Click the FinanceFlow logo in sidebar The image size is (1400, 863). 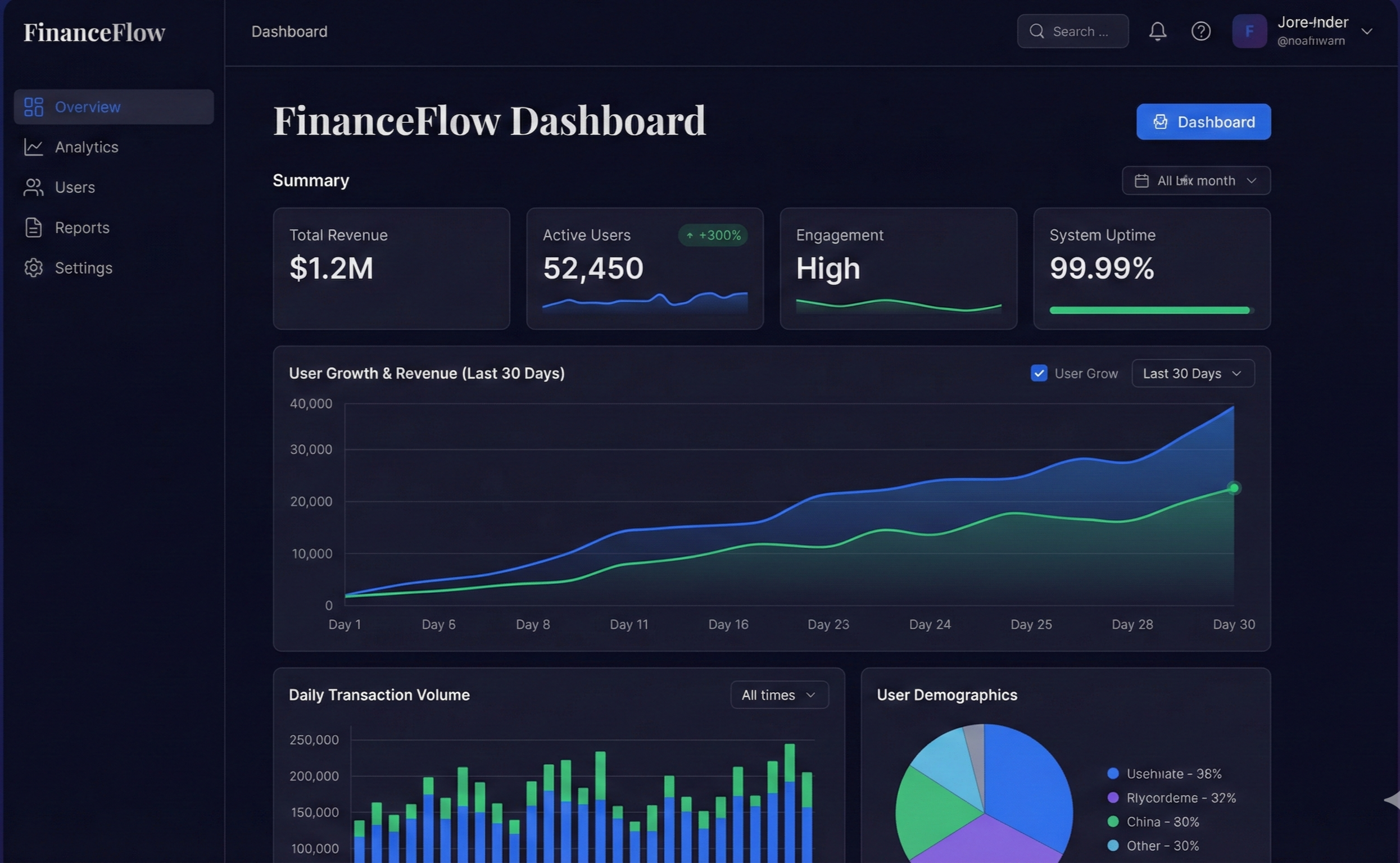coord(94,32)
